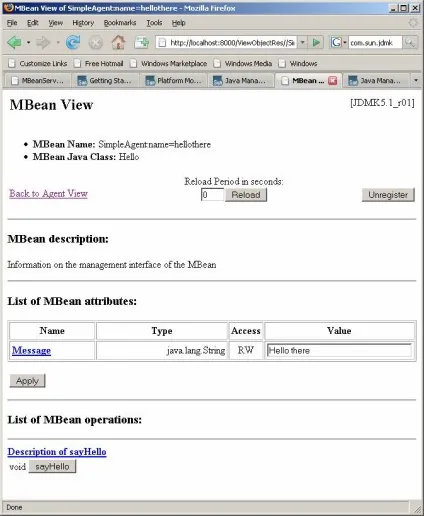
Task: Switch to first Java Mana... tab
Action: 241,81
